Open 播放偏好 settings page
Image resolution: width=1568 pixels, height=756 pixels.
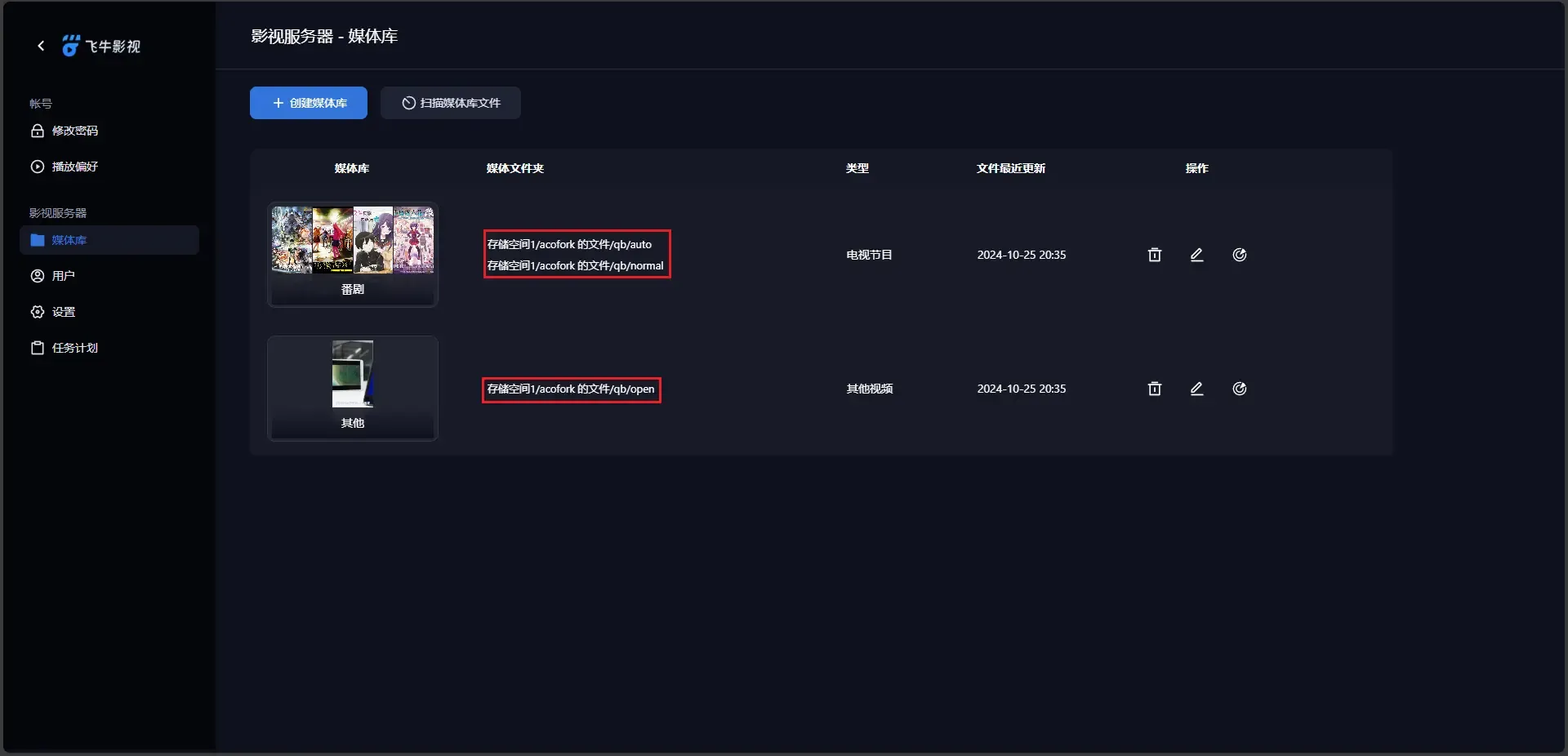(x=74, y=167)
